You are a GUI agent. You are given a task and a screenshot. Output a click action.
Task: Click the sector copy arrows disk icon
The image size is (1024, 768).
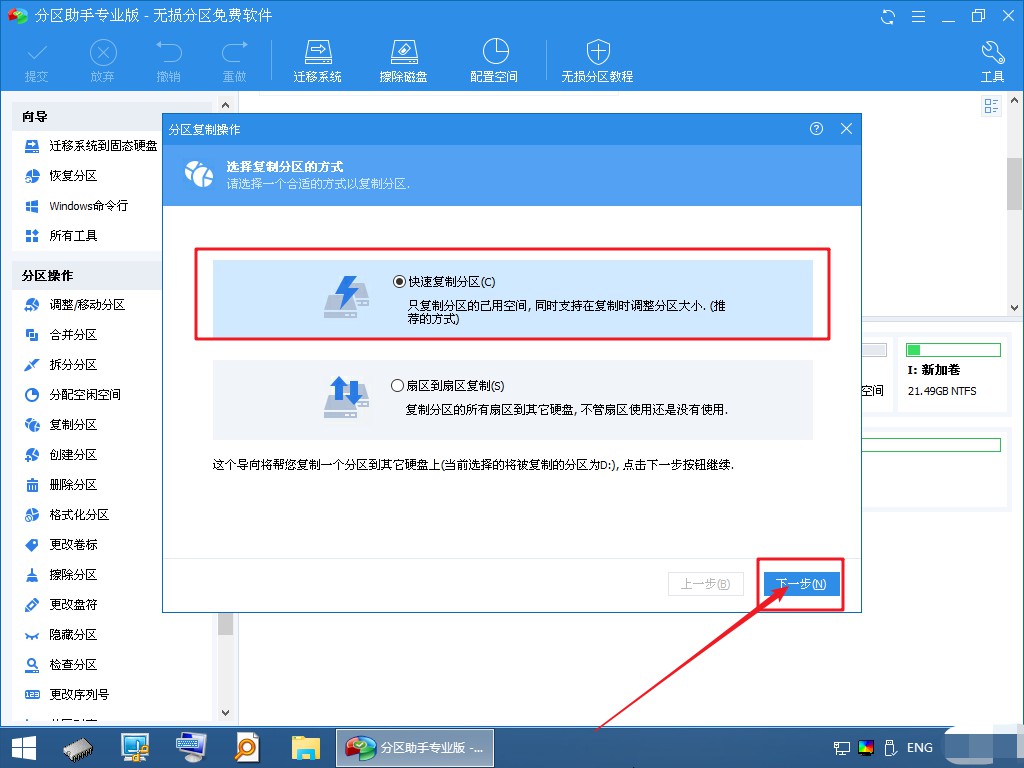point(347,397)
